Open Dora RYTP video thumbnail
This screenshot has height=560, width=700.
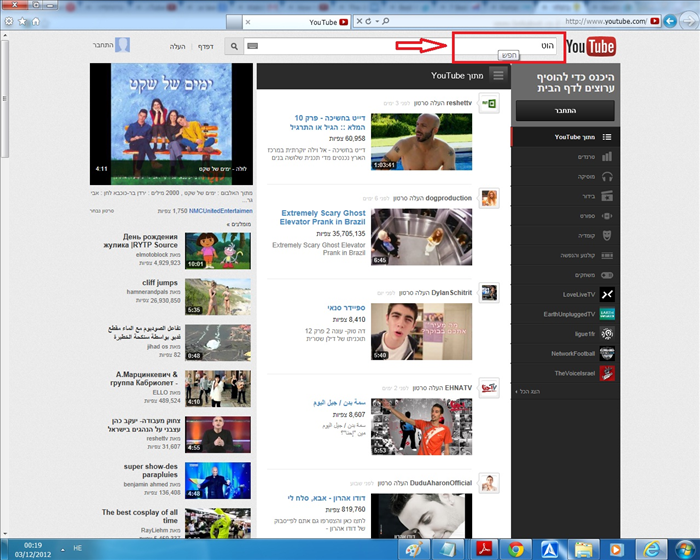[x=218, y=251]
